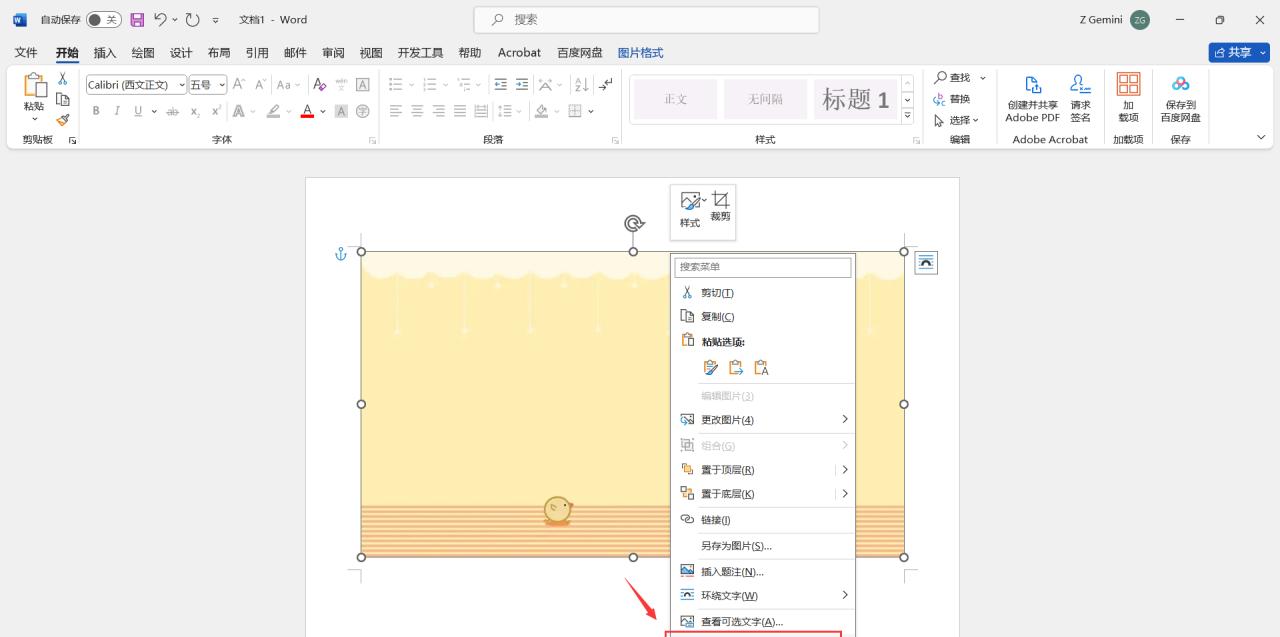Switch to the Picture Format tab
The image size is (1280, 637).
tap(640, 53)
